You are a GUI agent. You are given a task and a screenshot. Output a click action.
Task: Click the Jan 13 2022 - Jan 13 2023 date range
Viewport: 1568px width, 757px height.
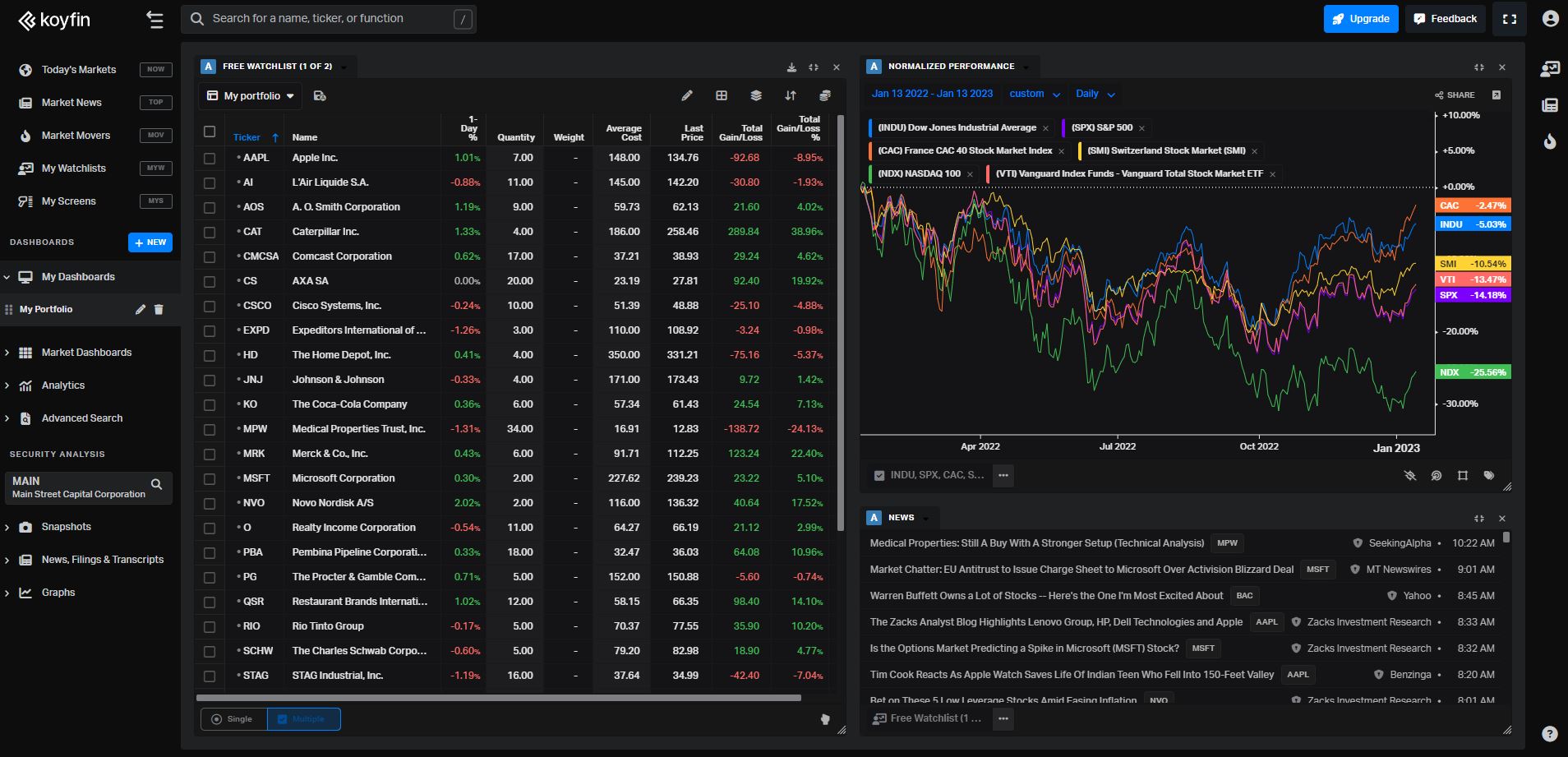(x=932, y=94)
